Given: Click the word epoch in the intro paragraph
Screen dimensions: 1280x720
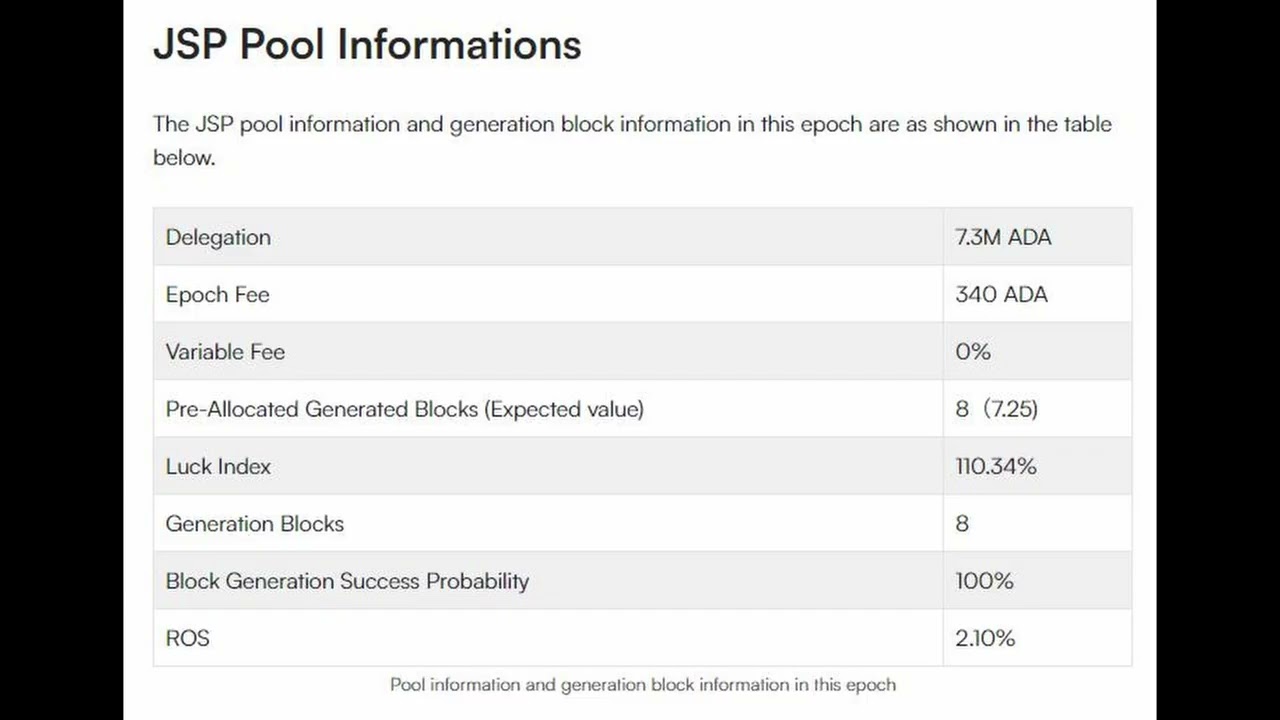Looking at the screenshot, I should tap(828, 125).
